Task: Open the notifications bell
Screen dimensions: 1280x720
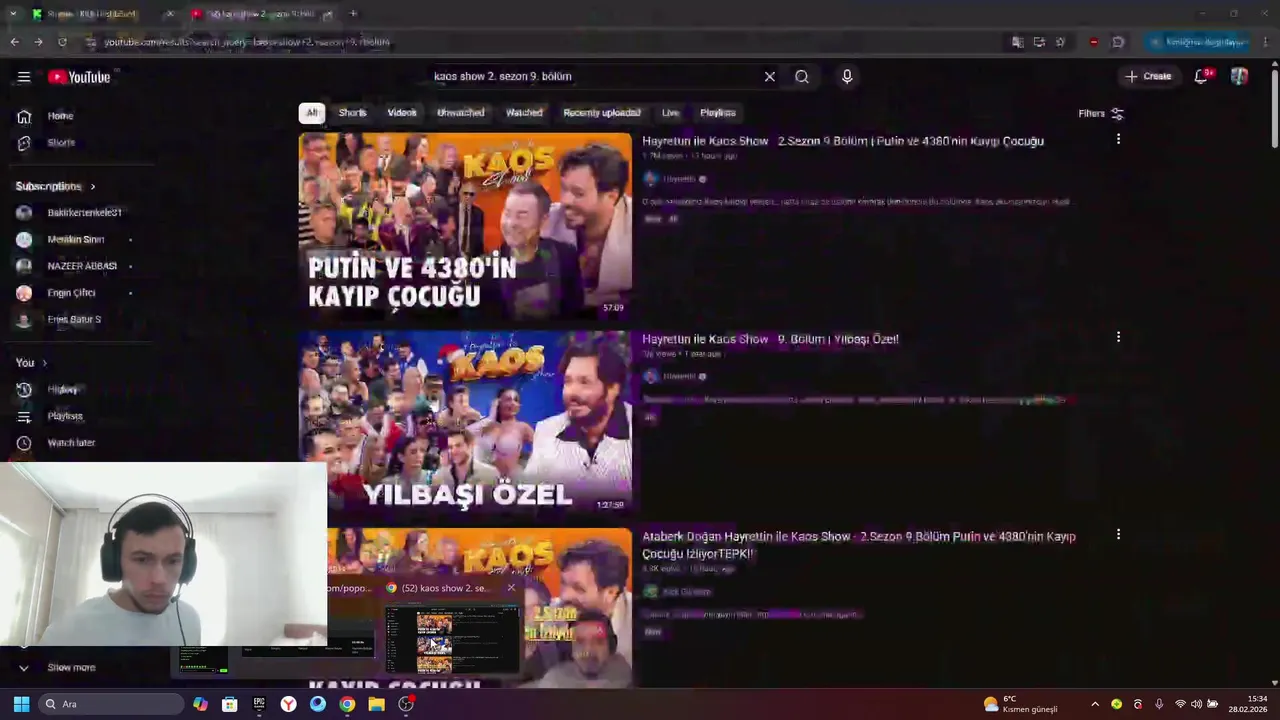Action: point(1202,76)
